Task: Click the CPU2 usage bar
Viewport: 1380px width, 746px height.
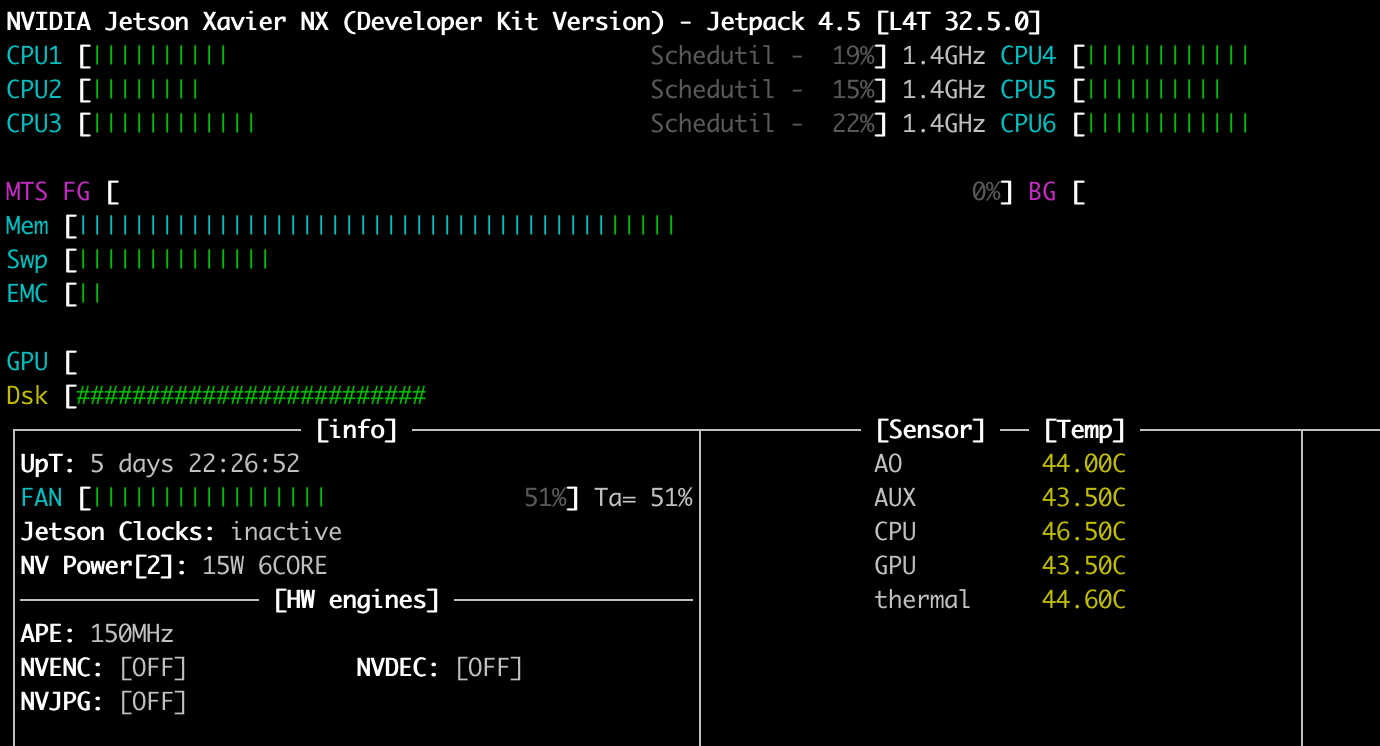Action: point(146,90)
